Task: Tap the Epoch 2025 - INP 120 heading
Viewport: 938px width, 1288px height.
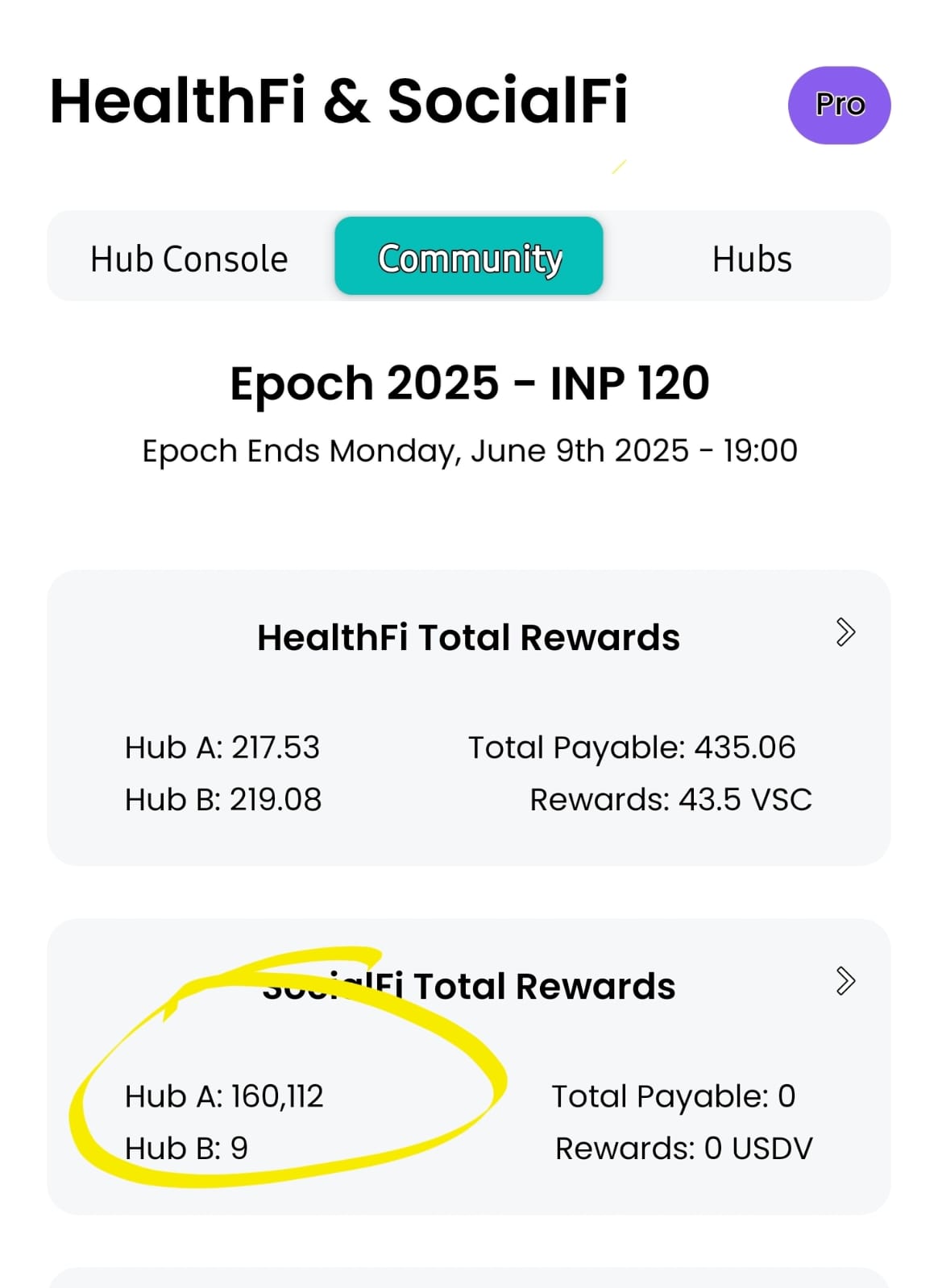Action: tap(469, 383)
